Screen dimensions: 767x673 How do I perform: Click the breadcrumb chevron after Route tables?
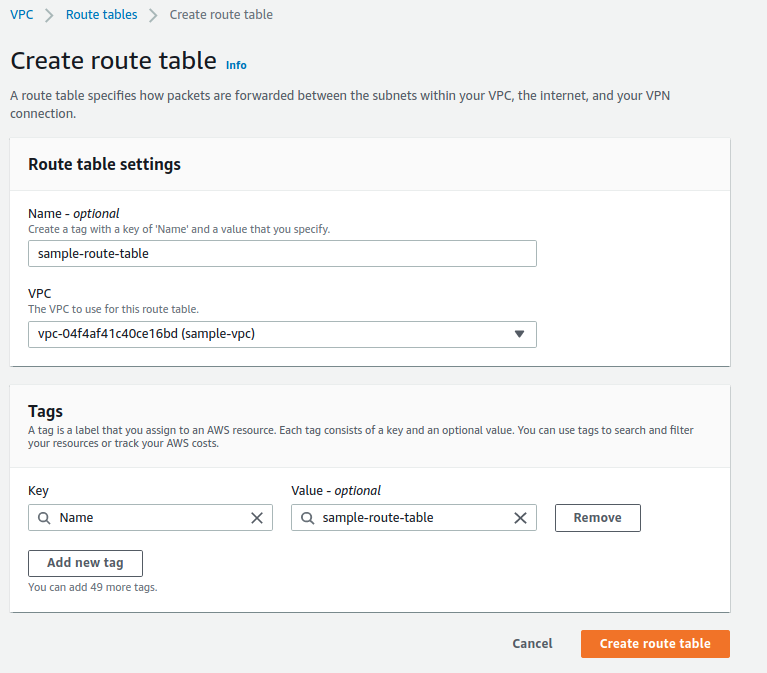153,15
